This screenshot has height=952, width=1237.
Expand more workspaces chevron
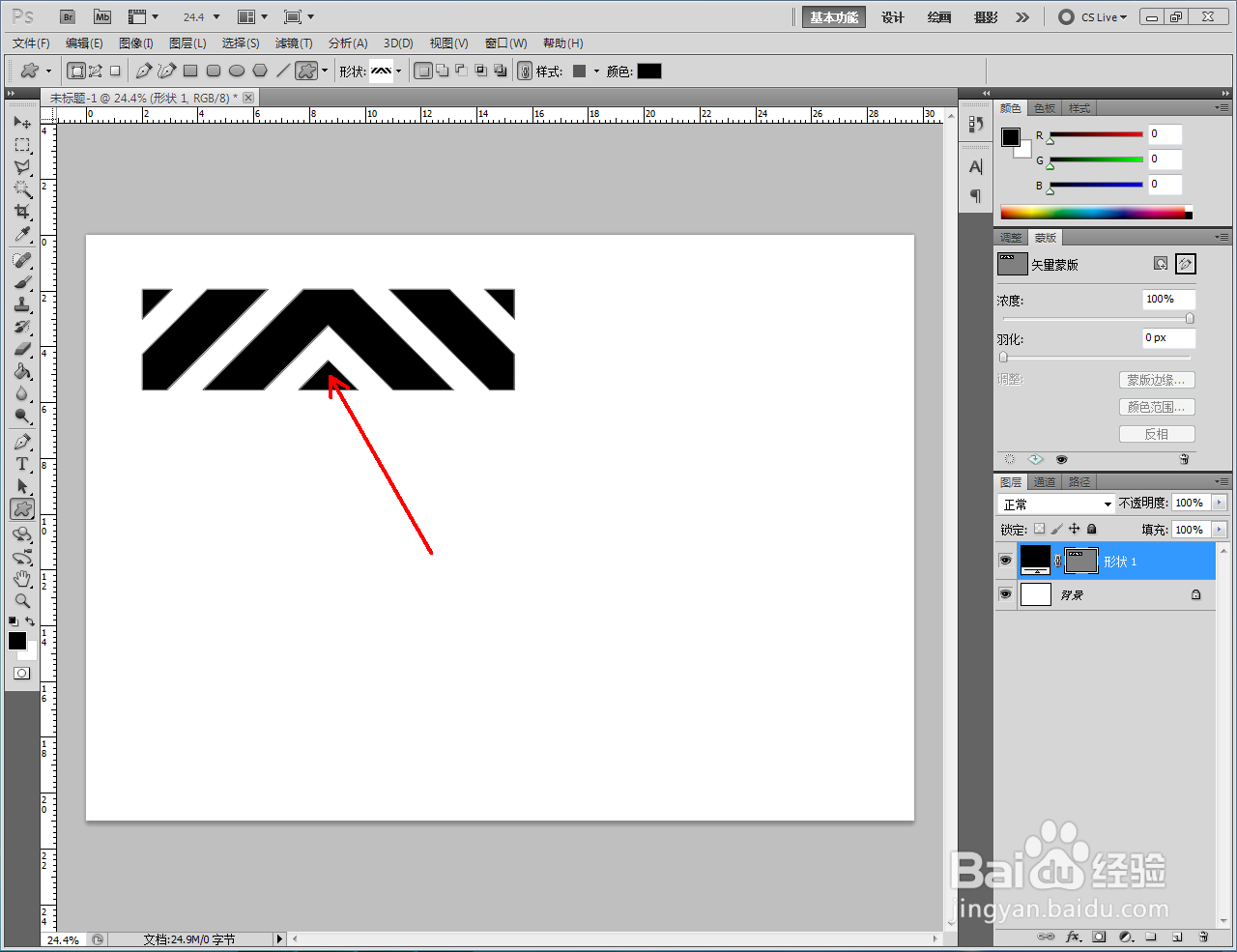[1022, 16]
